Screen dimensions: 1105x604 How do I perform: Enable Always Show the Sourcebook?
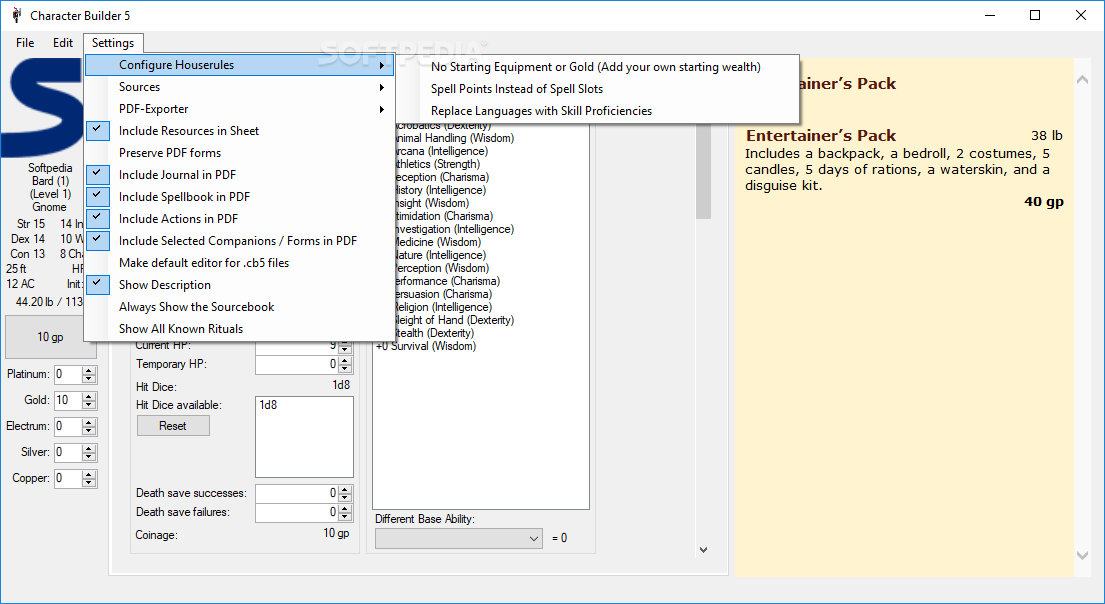pyautogui.click(x=239, y=307)
